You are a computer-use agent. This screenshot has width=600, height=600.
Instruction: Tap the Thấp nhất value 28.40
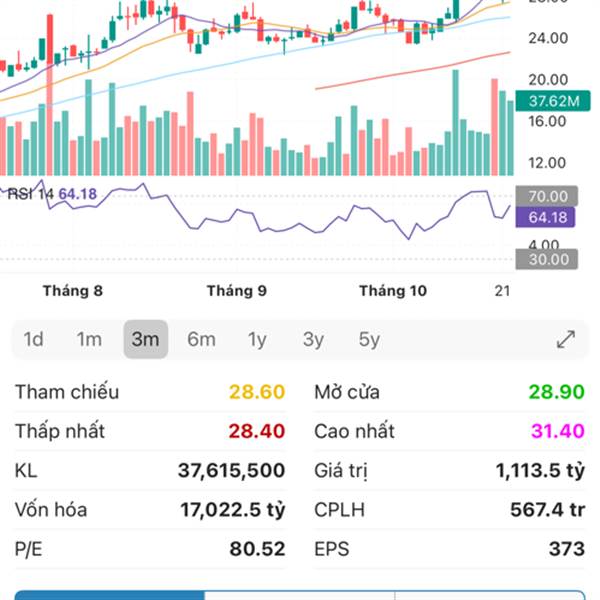[257, 431]
